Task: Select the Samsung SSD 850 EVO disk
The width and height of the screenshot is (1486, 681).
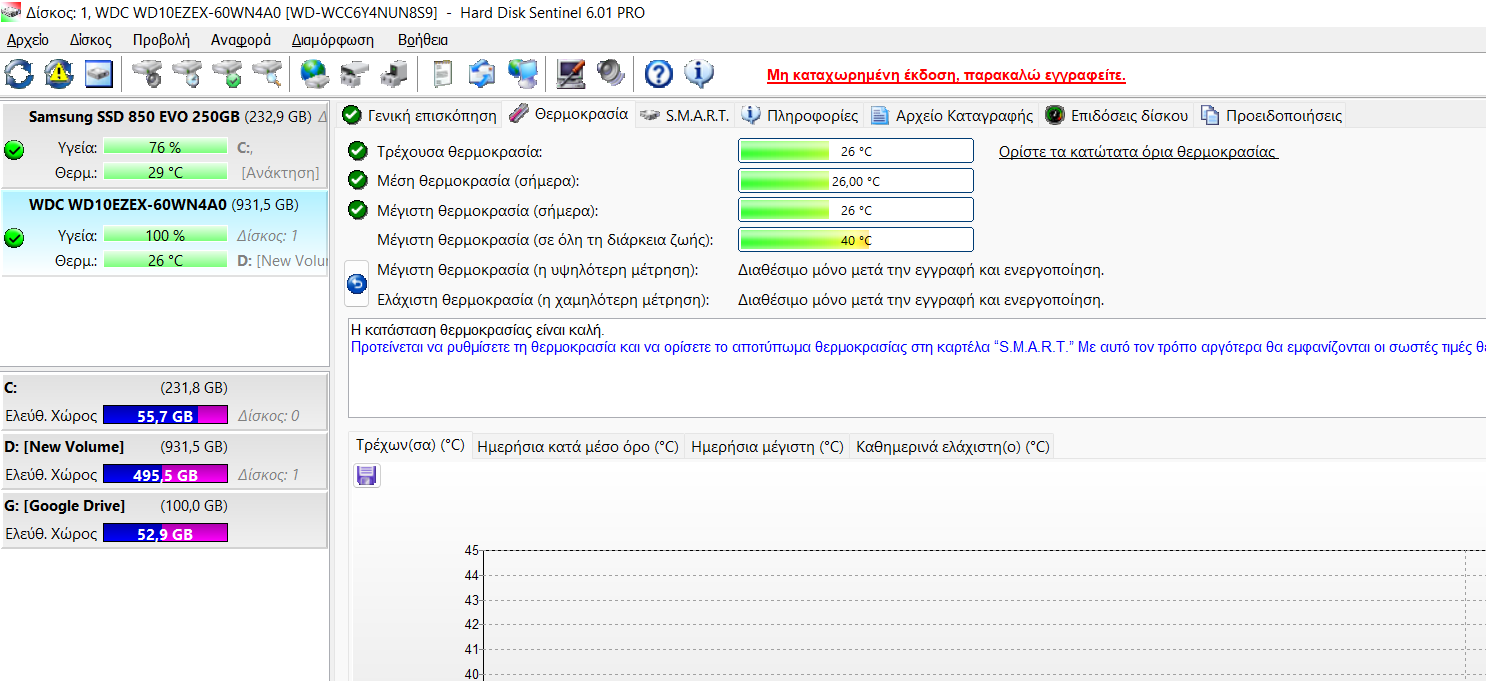Action: pyautogui.click(x=134, y=117)
